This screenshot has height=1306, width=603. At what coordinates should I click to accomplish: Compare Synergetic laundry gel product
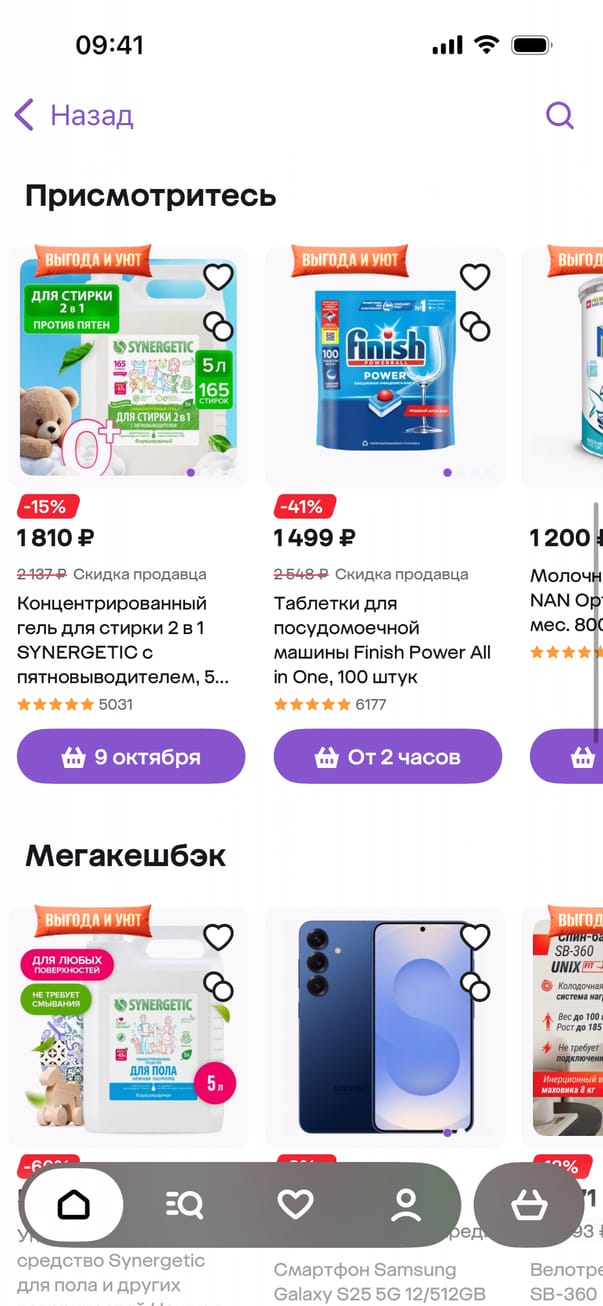(218, 326)
